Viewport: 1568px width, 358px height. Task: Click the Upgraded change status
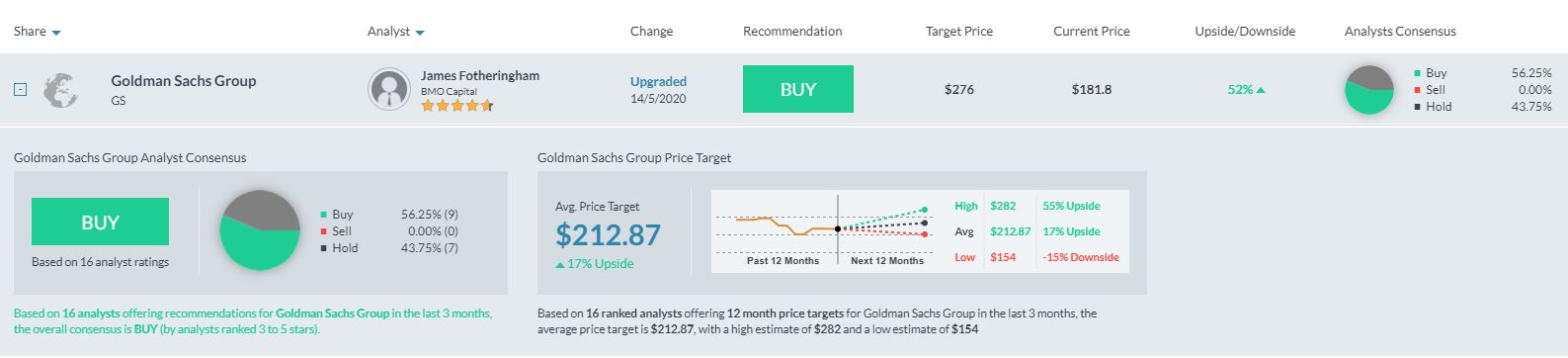658,81
